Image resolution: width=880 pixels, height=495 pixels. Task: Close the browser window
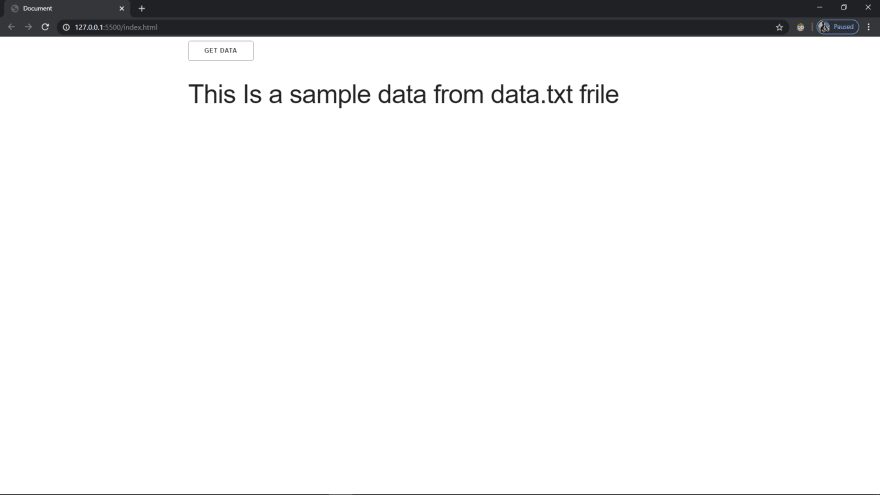click(x=868, y=8)
